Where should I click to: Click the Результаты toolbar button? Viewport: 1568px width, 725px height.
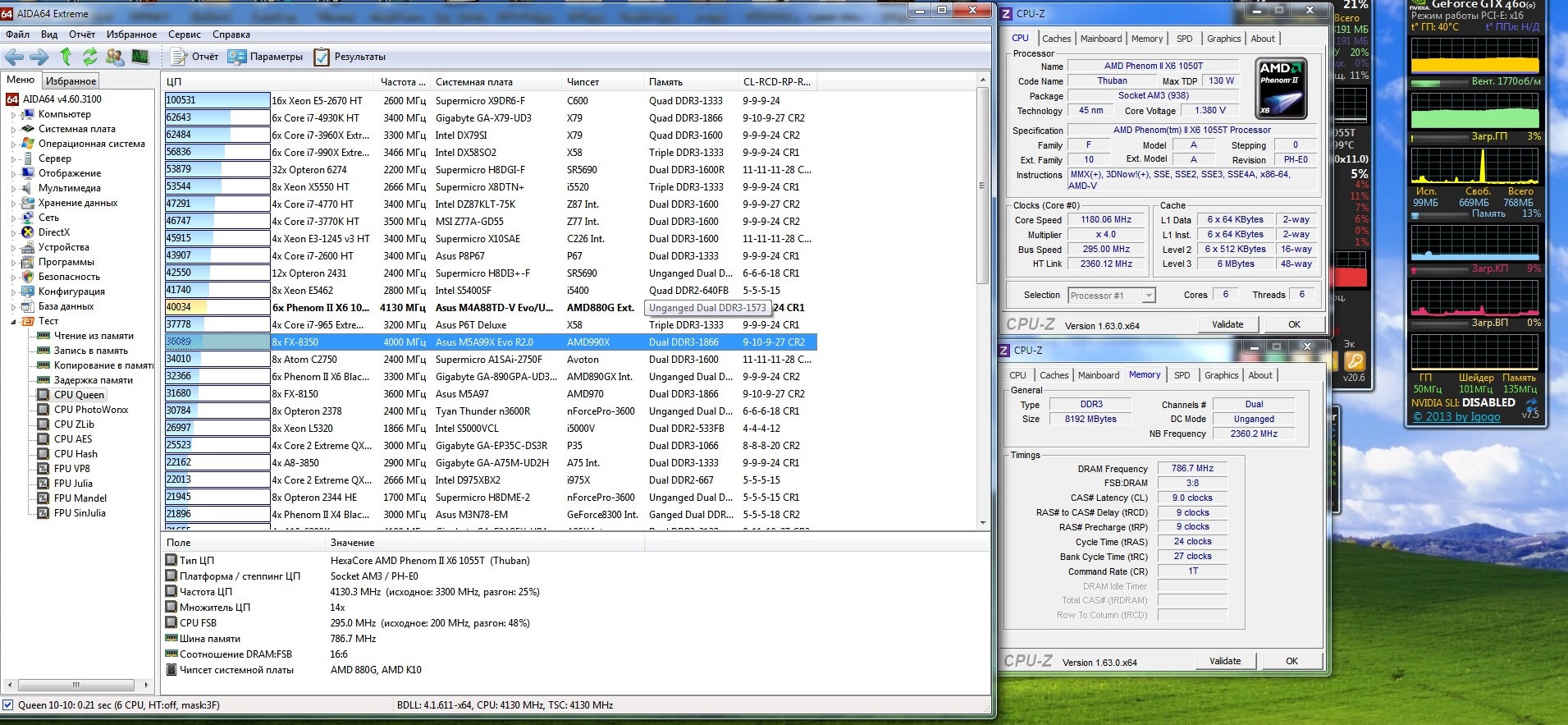click(350, 57)
